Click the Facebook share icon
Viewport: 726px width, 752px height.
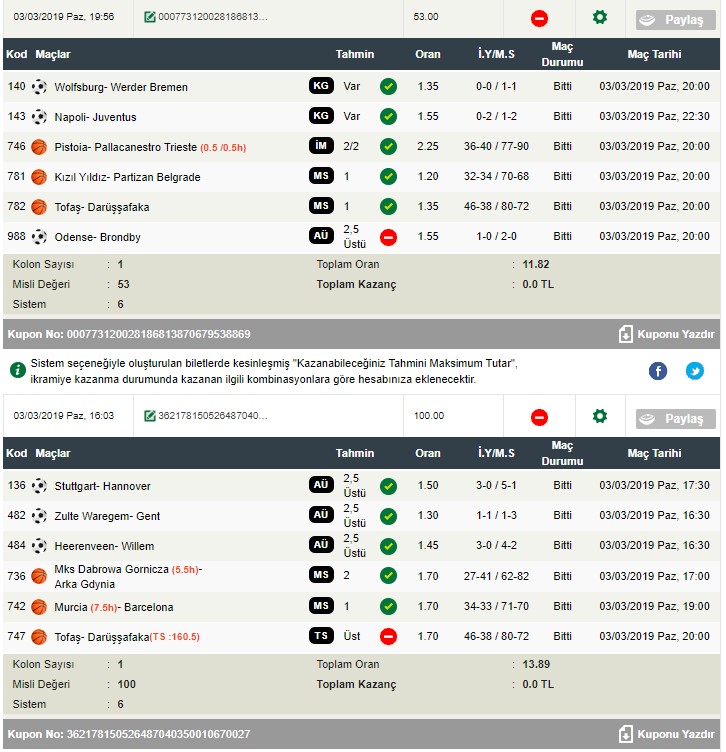pyautogui.click(x=658, y=371)
